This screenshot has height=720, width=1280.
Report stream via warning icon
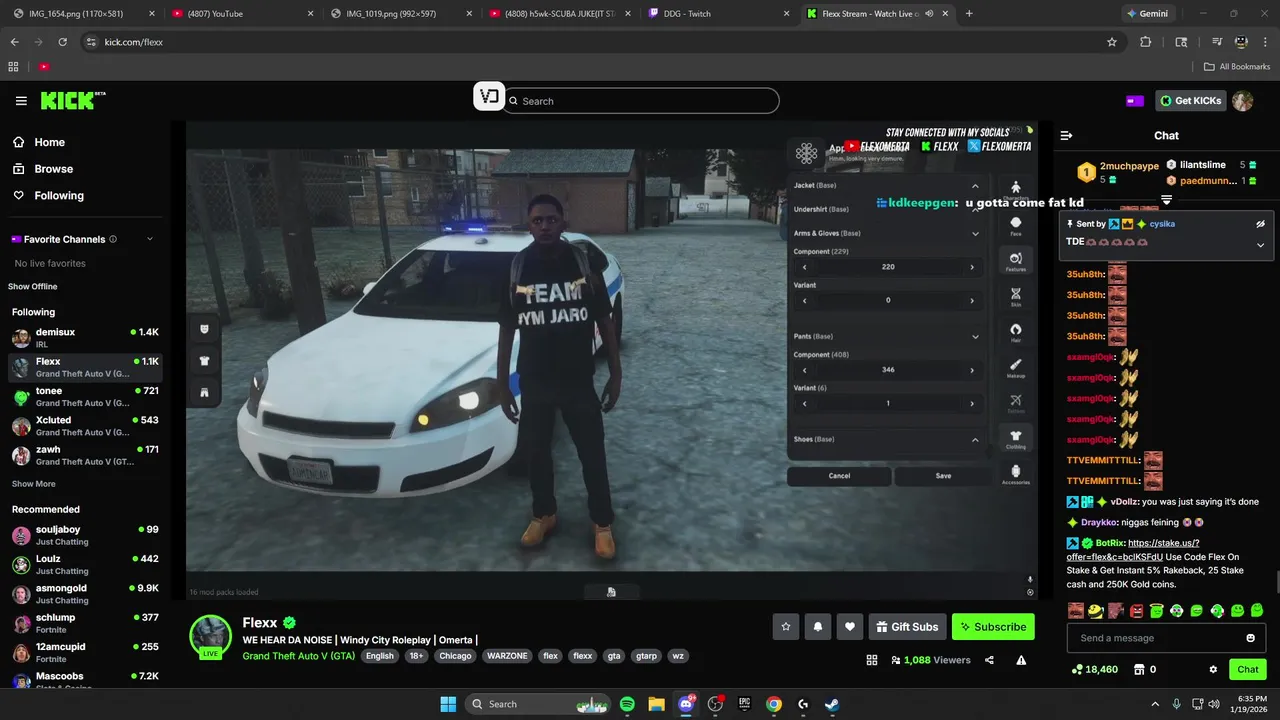1021,660
